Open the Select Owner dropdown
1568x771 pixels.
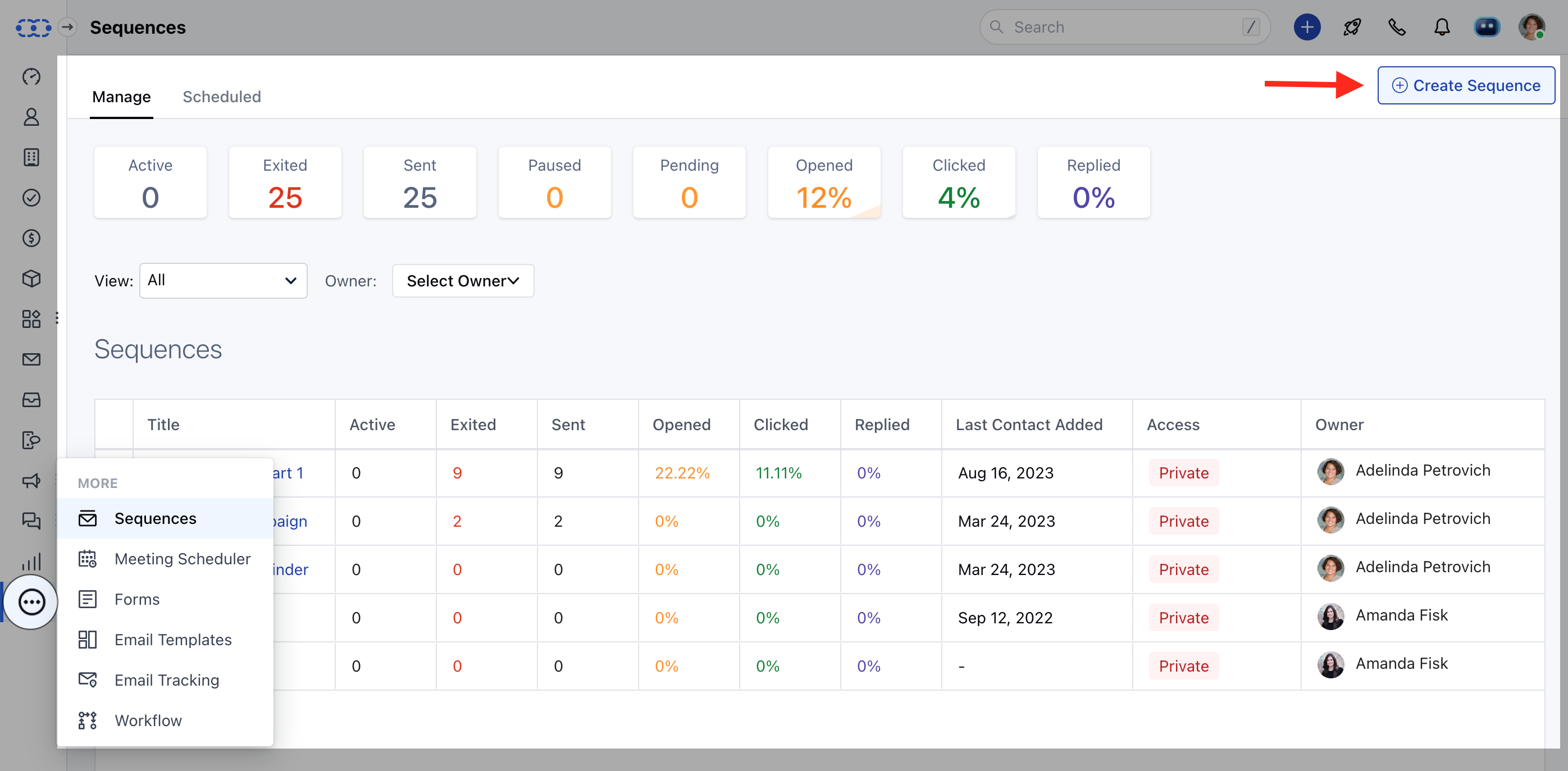click(463, 281)
